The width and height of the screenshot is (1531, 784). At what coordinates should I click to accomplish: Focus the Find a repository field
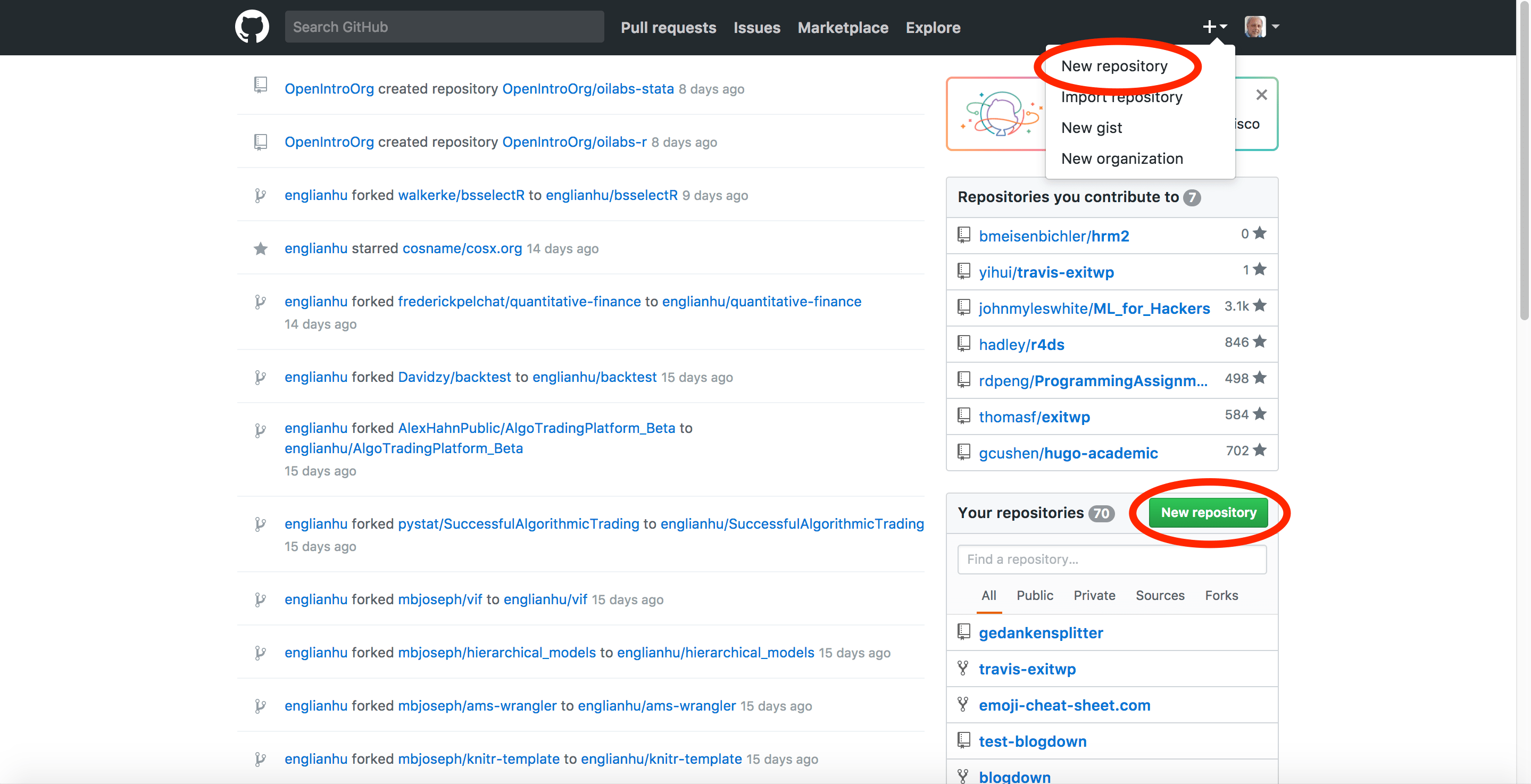click(x=1111, y=560)
